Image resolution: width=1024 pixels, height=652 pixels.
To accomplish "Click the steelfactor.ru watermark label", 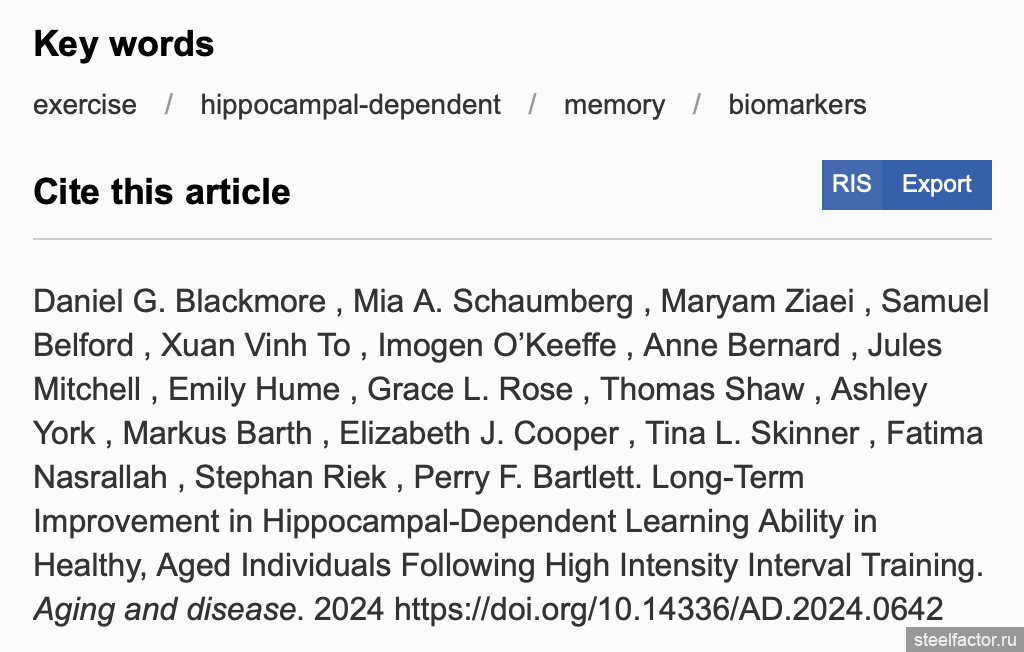I will click(x=965, y=640).
